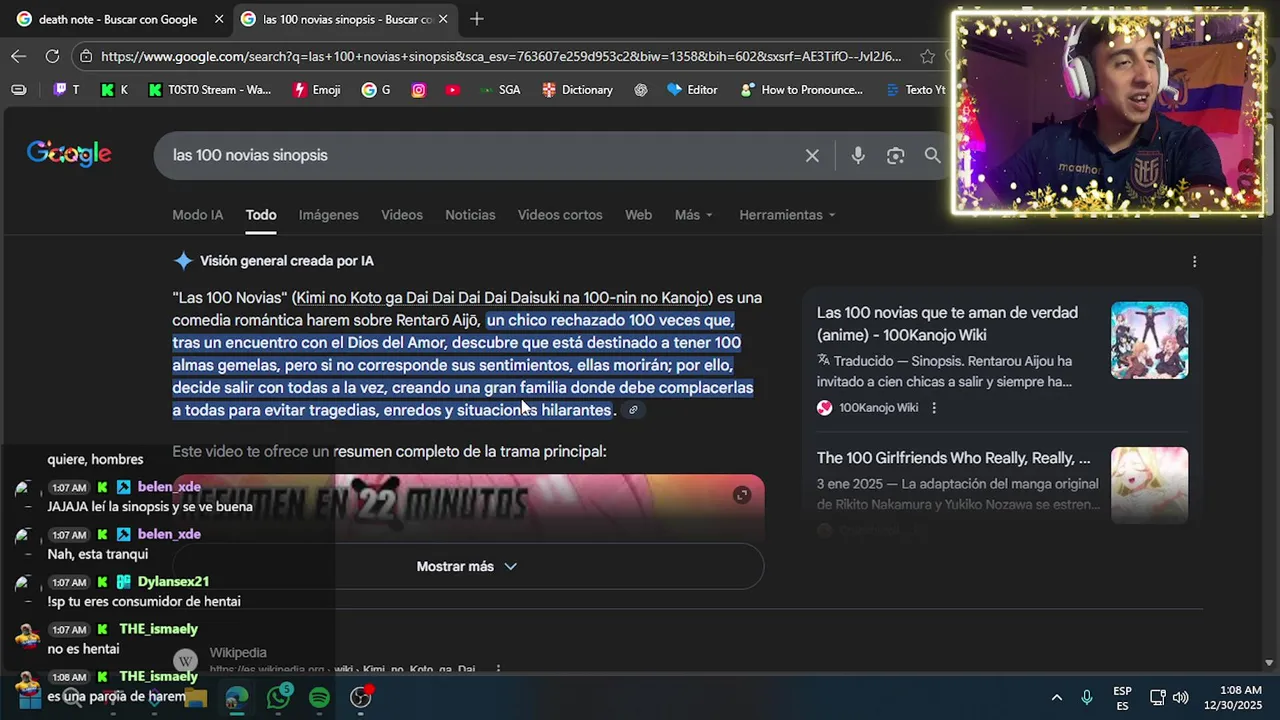The height and width of the screenshot is (720, 1280).
Task: Open Twitch 'T' bookmark
Action: (x=66, y=89)
